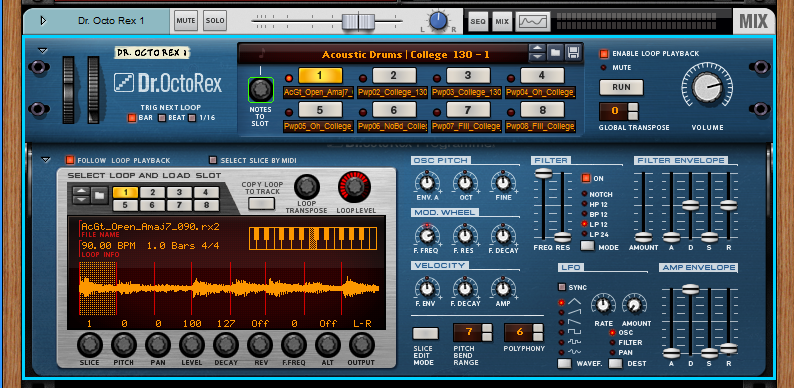Click the slice Output knob
Screen dimensions: 794x388
(362, 345)
